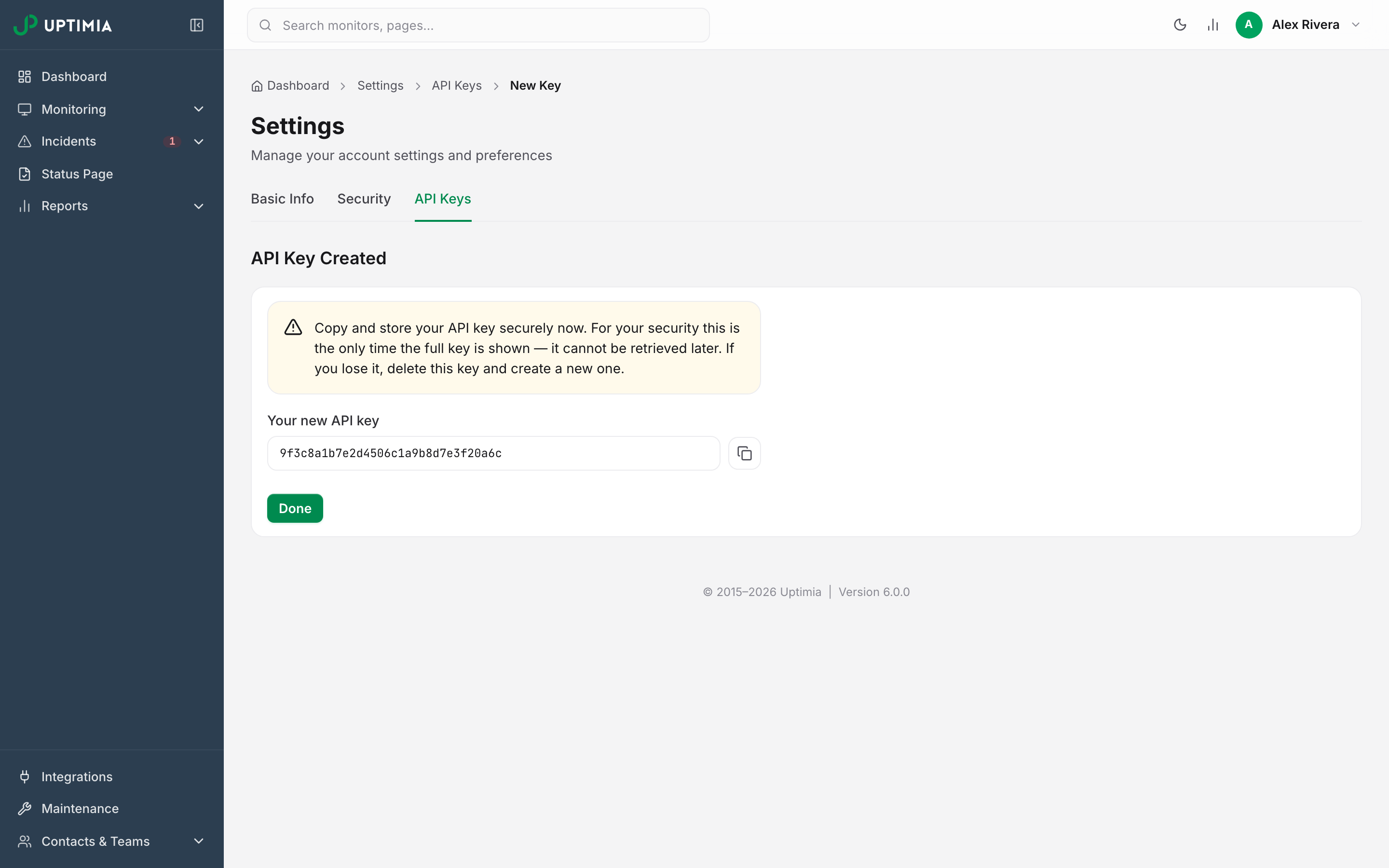Click the breadcrumb home icon
The image size is (1389, 868).
coord(257,86)
